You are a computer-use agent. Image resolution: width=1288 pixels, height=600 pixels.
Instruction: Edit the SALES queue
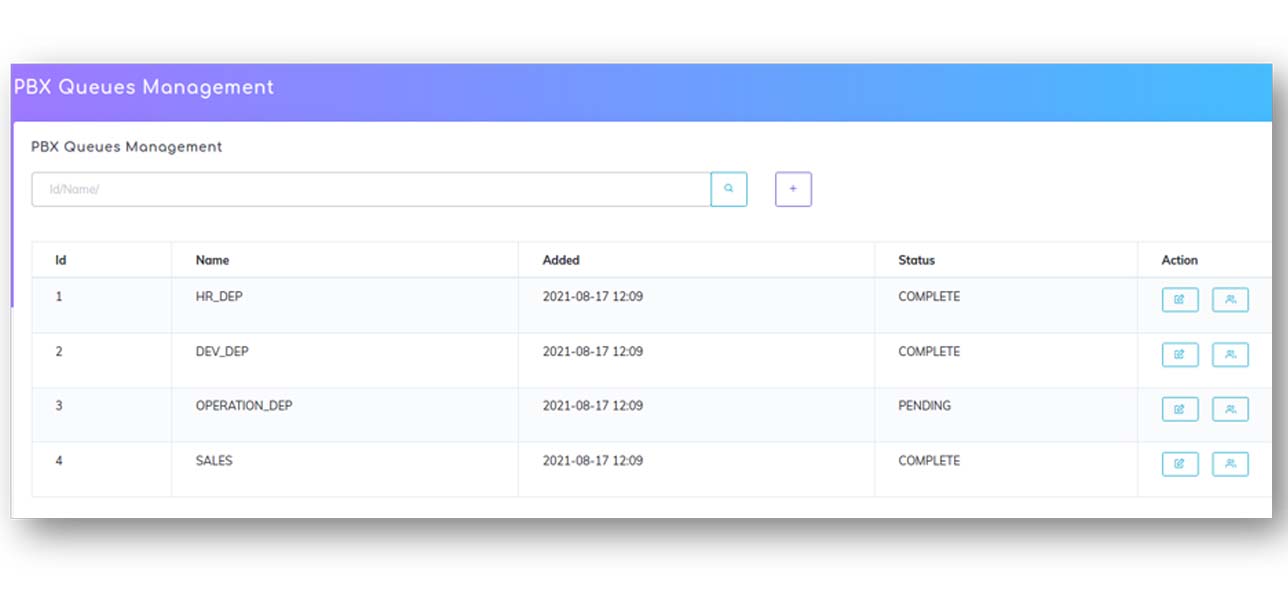pos(1179,464)
